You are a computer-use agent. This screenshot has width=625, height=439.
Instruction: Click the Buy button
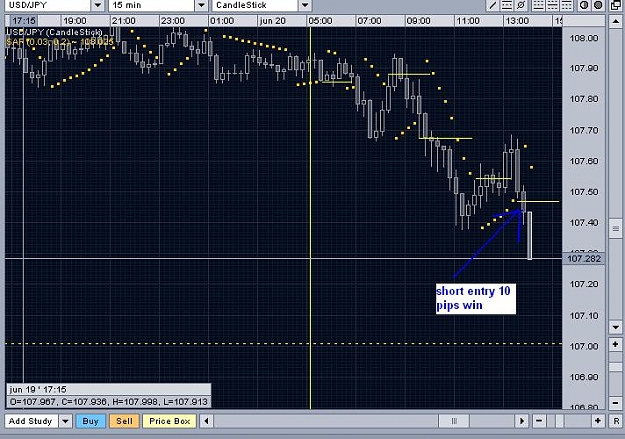coord(90,421)
